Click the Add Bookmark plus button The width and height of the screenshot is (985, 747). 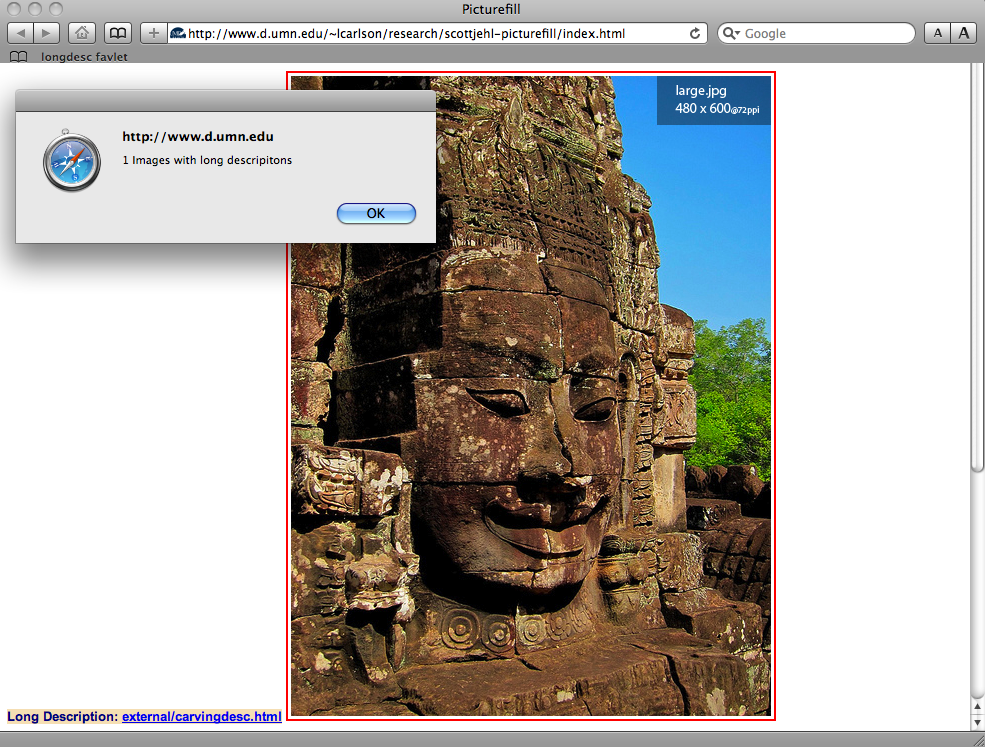pos(153,33)
